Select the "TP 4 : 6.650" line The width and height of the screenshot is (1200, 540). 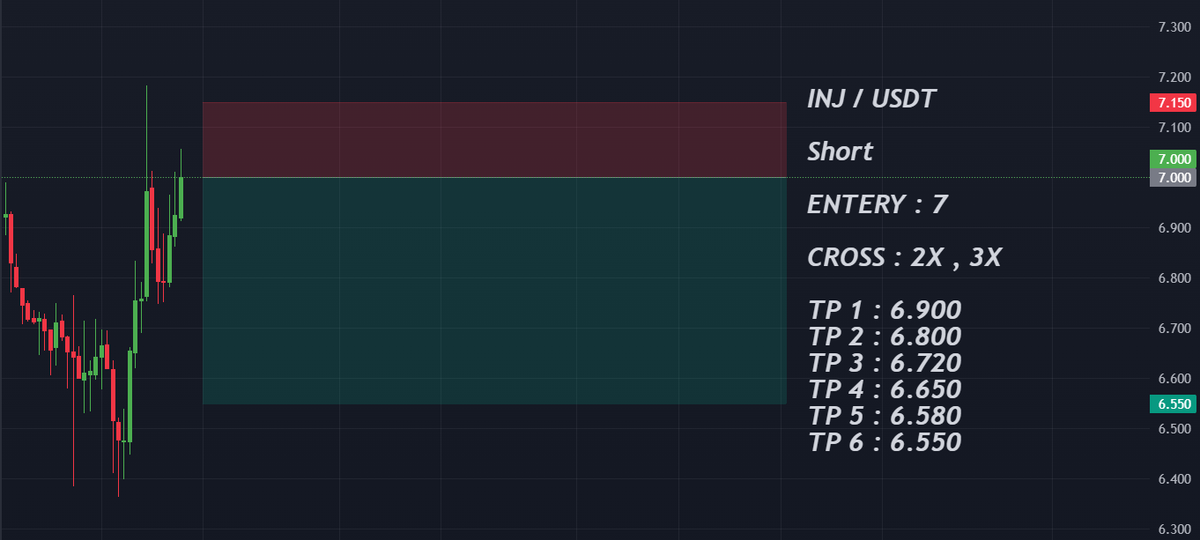(884, 389)
